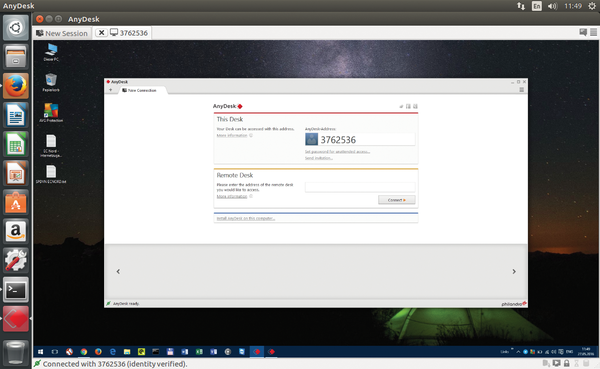Open the chat icon in session toolbar
This screenshot has height=369, width=600.
click(583, 32)
